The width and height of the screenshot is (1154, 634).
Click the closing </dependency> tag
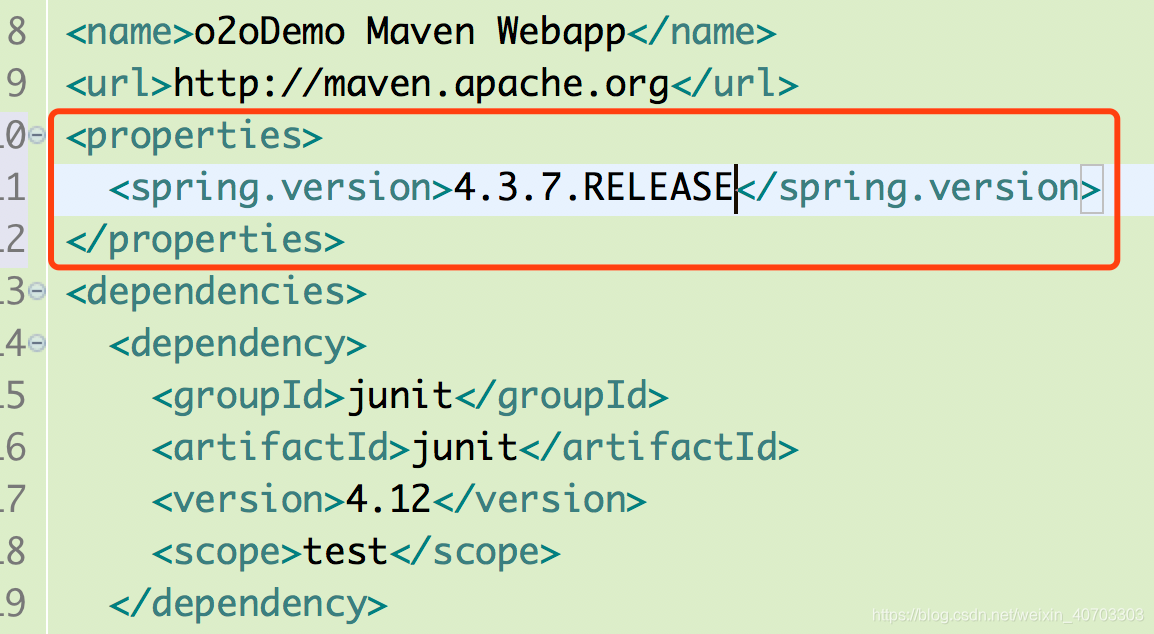pyautogui.click(x=248, y=605)
